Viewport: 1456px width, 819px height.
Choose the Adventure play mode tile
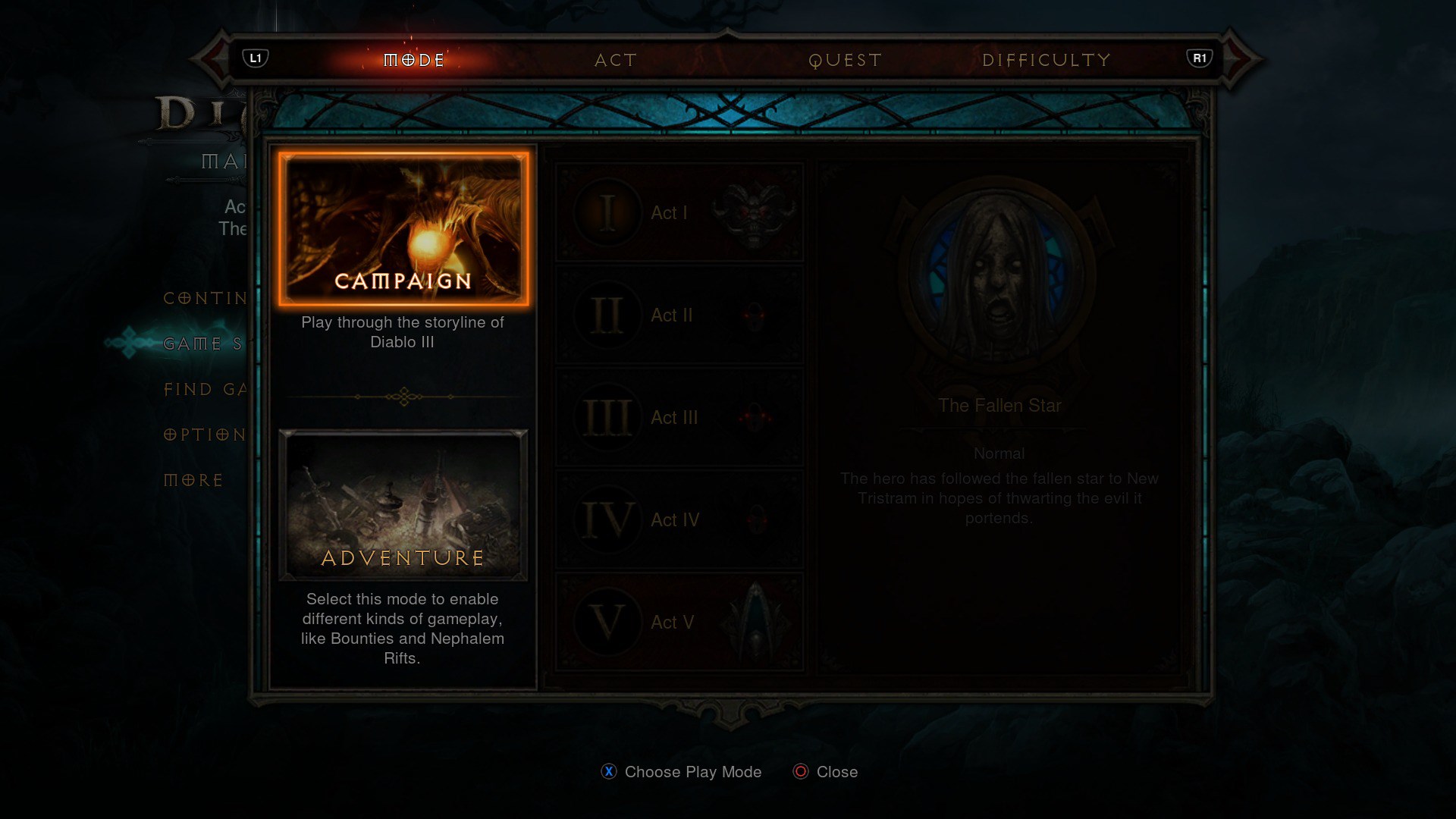click(x=403, y=505)
